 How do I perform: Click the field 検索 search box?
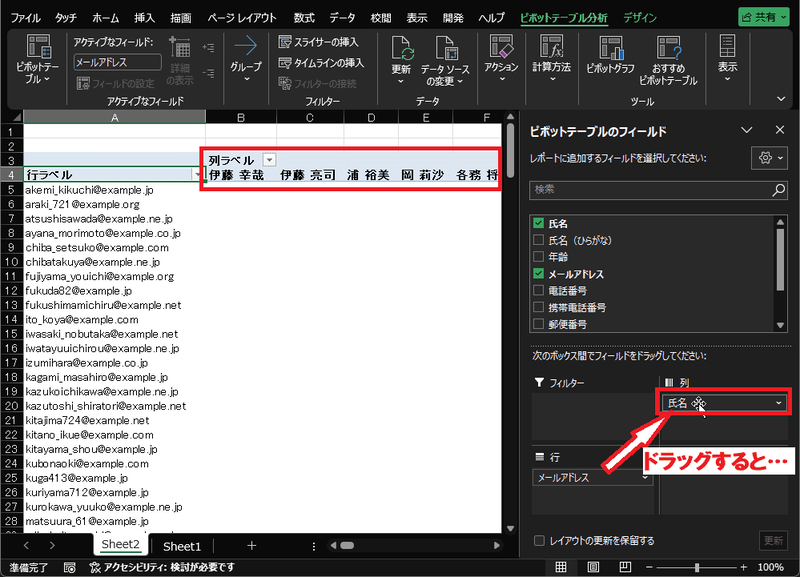[x=658, y=190]
